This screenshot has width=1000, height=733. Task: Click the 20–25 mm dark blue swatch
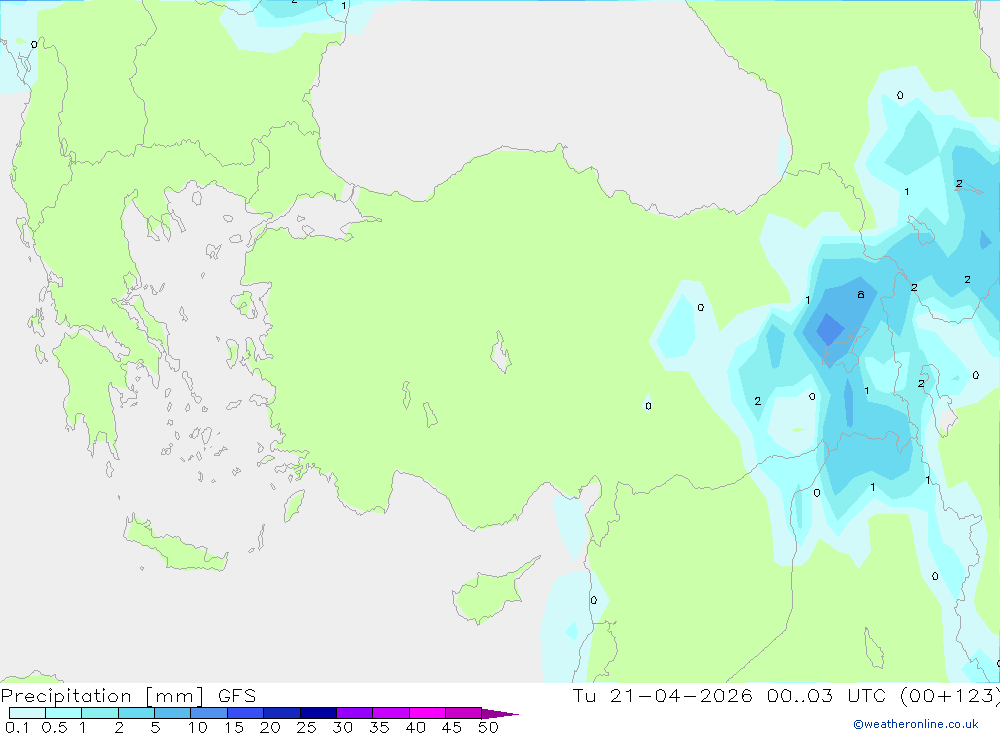(282, 713)
